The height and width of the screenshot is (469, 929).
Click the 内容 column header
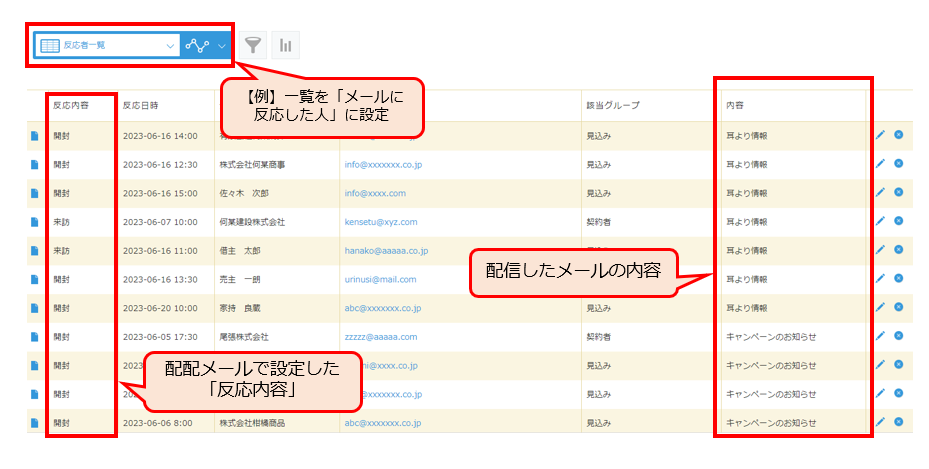(x=735, y=105)
